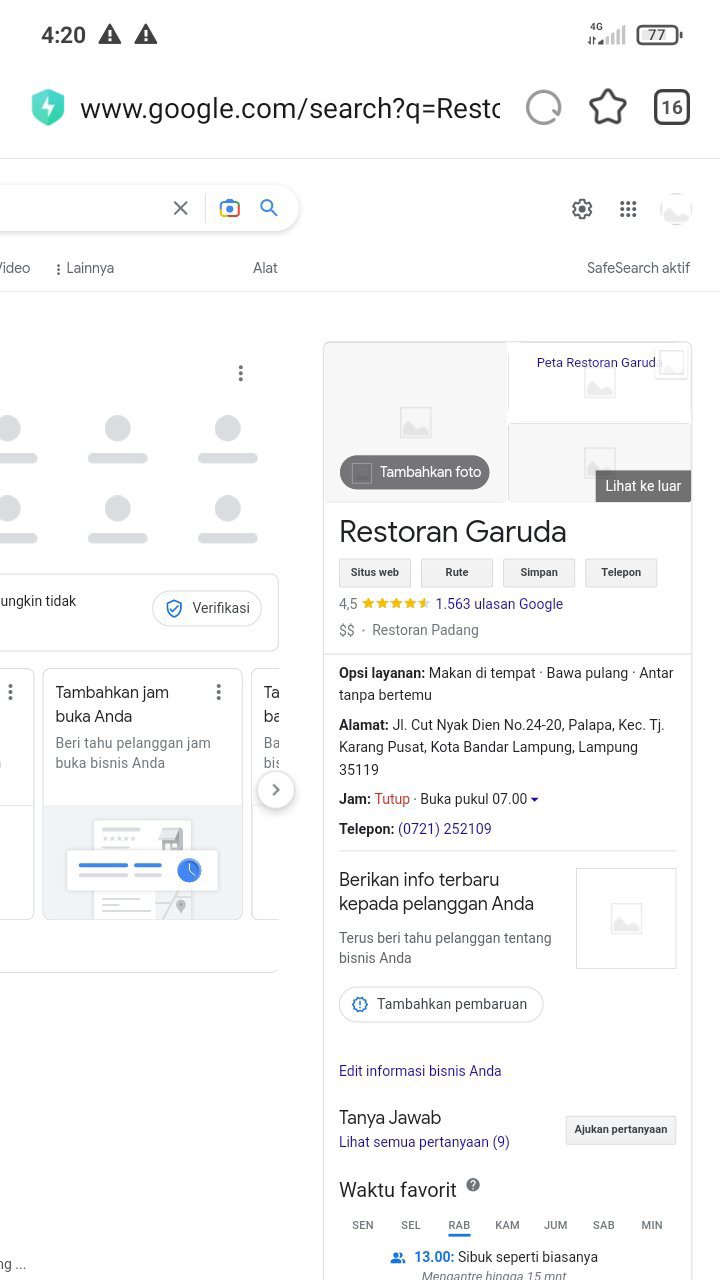Expand the Lainnya more menu
The height and width of the screenshot is (1280, 720).
85,268
